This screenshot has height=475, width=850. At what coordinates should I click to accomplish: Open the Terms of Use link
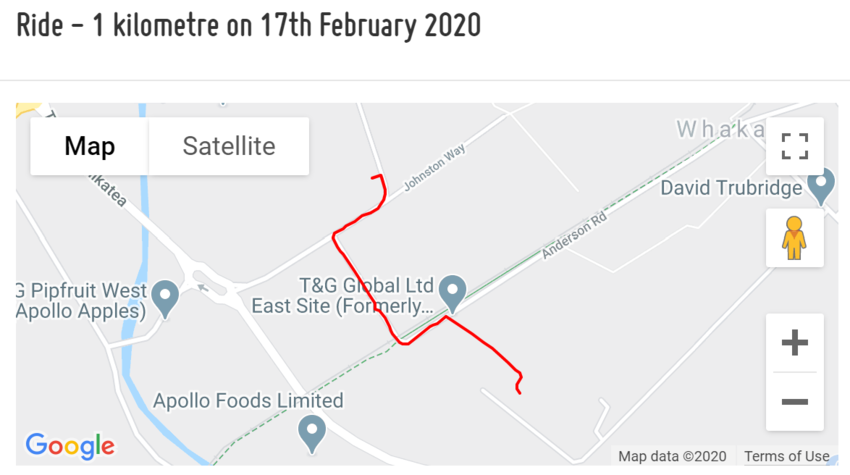point(786,456)
